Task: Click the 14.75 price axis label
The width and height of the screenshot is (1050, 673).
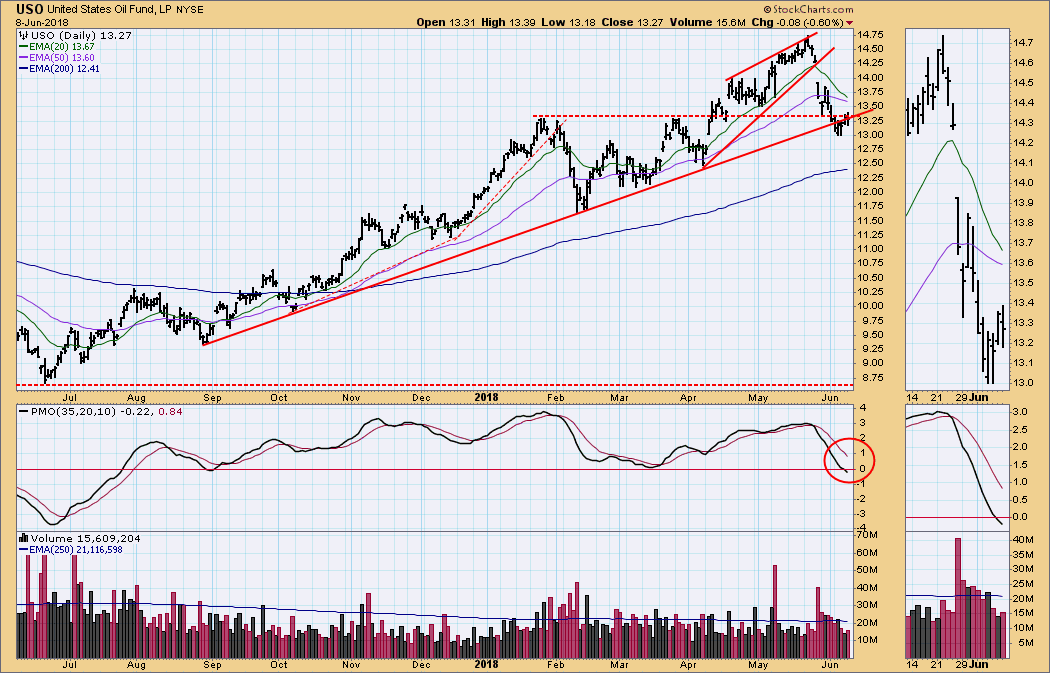Action: [x=870, y=34]
